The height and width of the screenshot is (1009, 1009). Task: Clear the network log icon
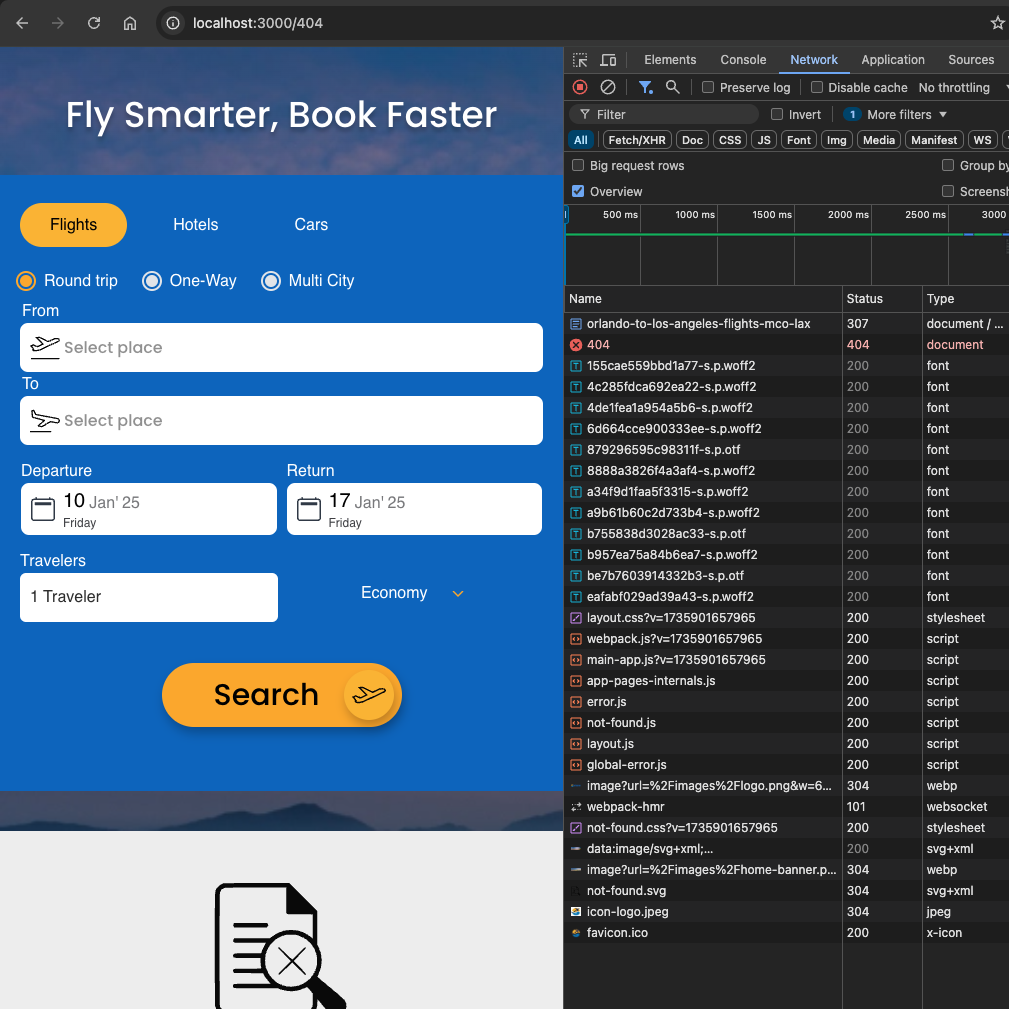(x=607, y=87)
